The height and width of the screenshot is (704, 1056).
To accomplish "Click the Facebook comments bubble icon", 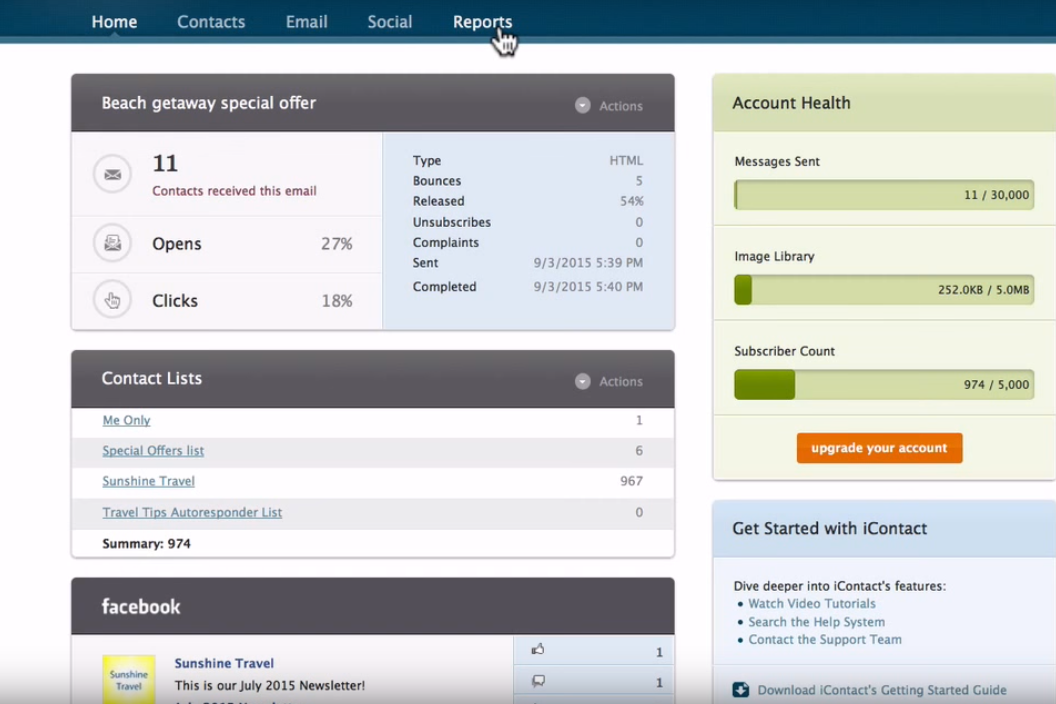I will 538,681.
